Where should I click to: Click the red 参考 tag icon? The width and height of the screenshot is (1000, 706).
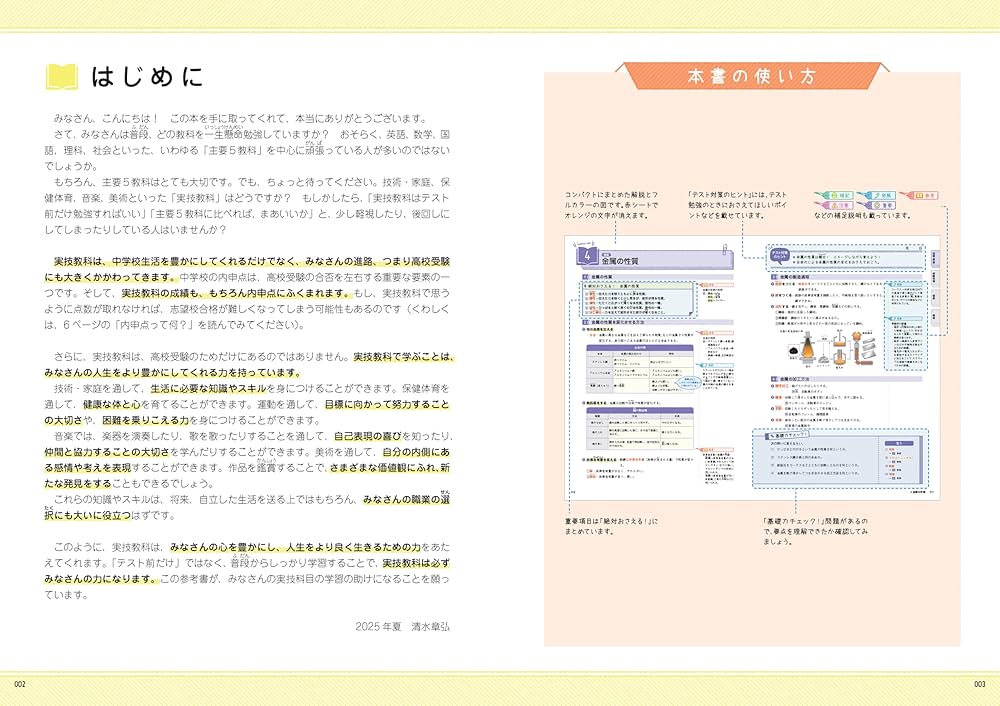pyautogui.click(x=923, y=195)
